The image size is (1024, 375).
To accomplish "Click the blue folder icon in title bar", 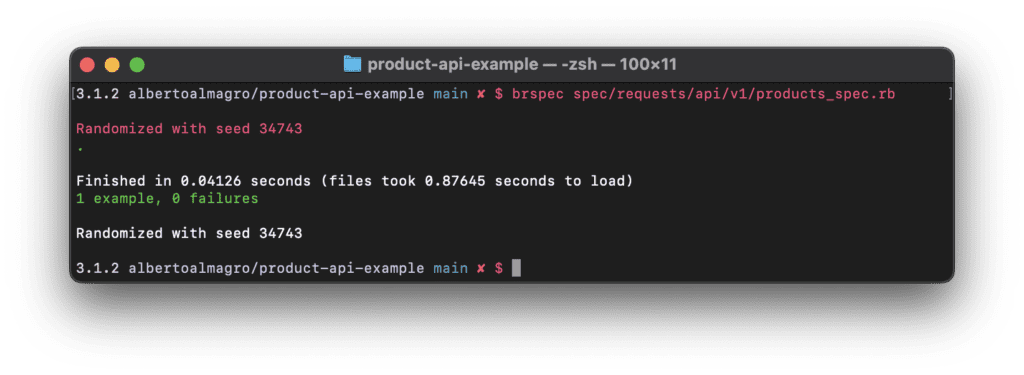I will [x=353, y=64].
